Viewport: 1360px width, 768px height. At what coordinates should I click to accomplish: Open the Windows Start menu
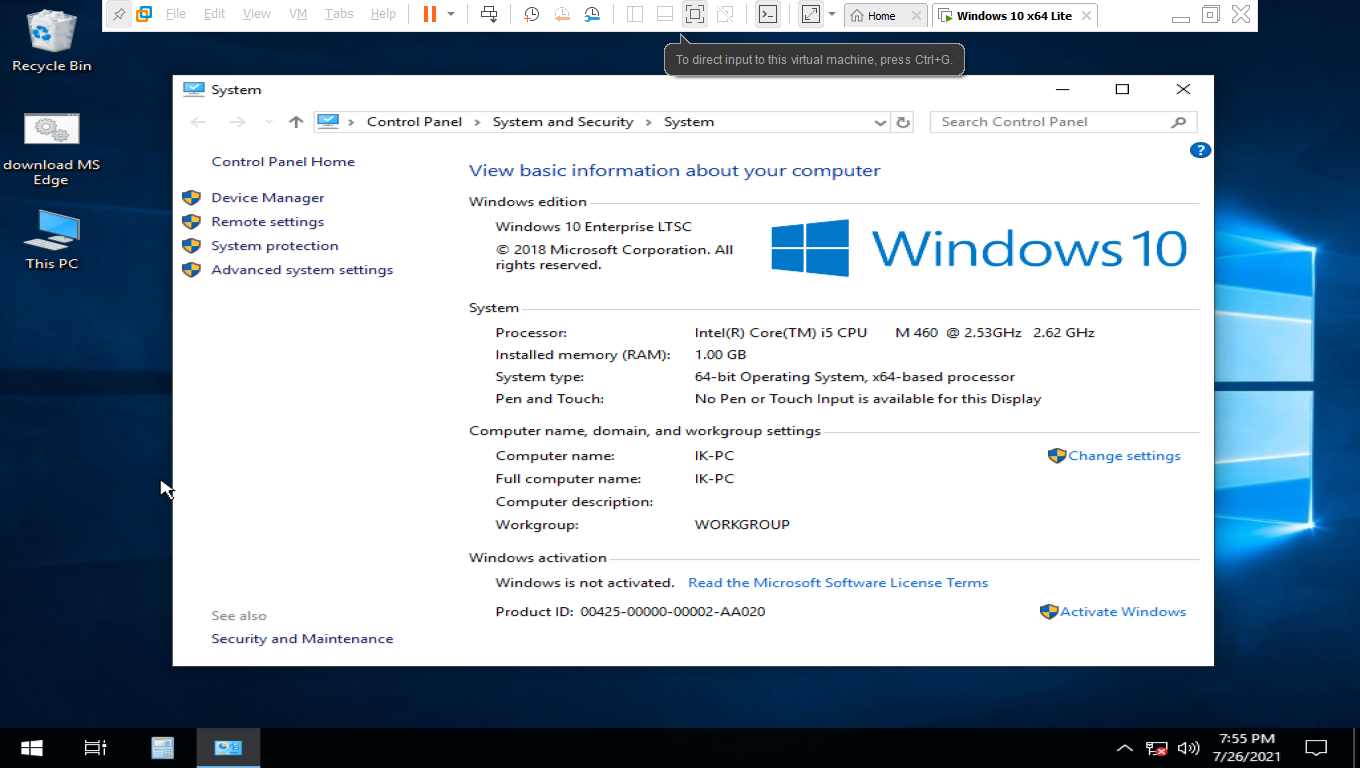(32, 748)
